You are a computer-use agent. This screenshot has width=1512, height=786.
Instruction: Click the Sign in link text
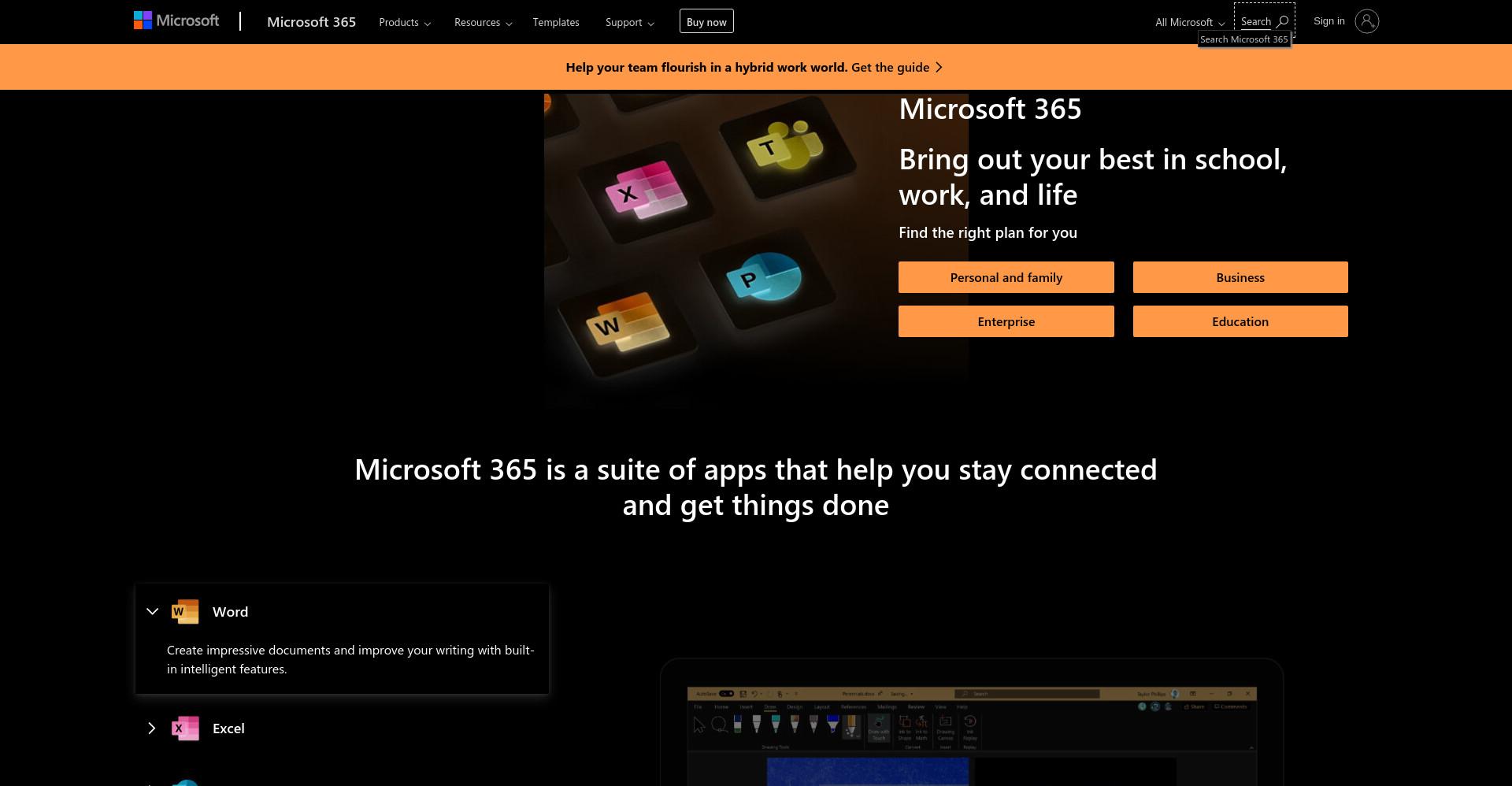1329,21
